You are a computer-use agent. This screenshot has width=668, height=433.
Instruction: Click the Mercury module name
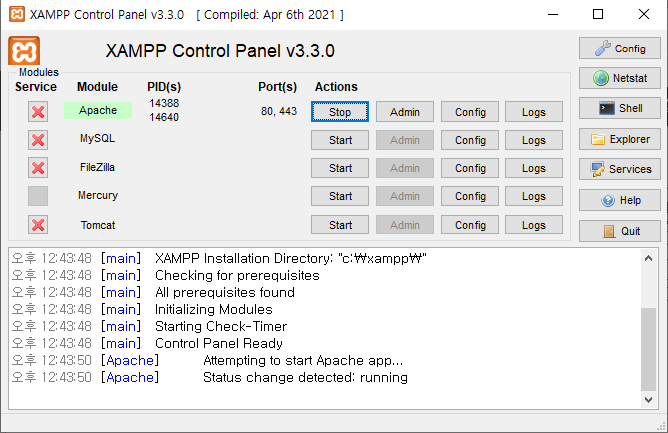click(x=98, y=195)
